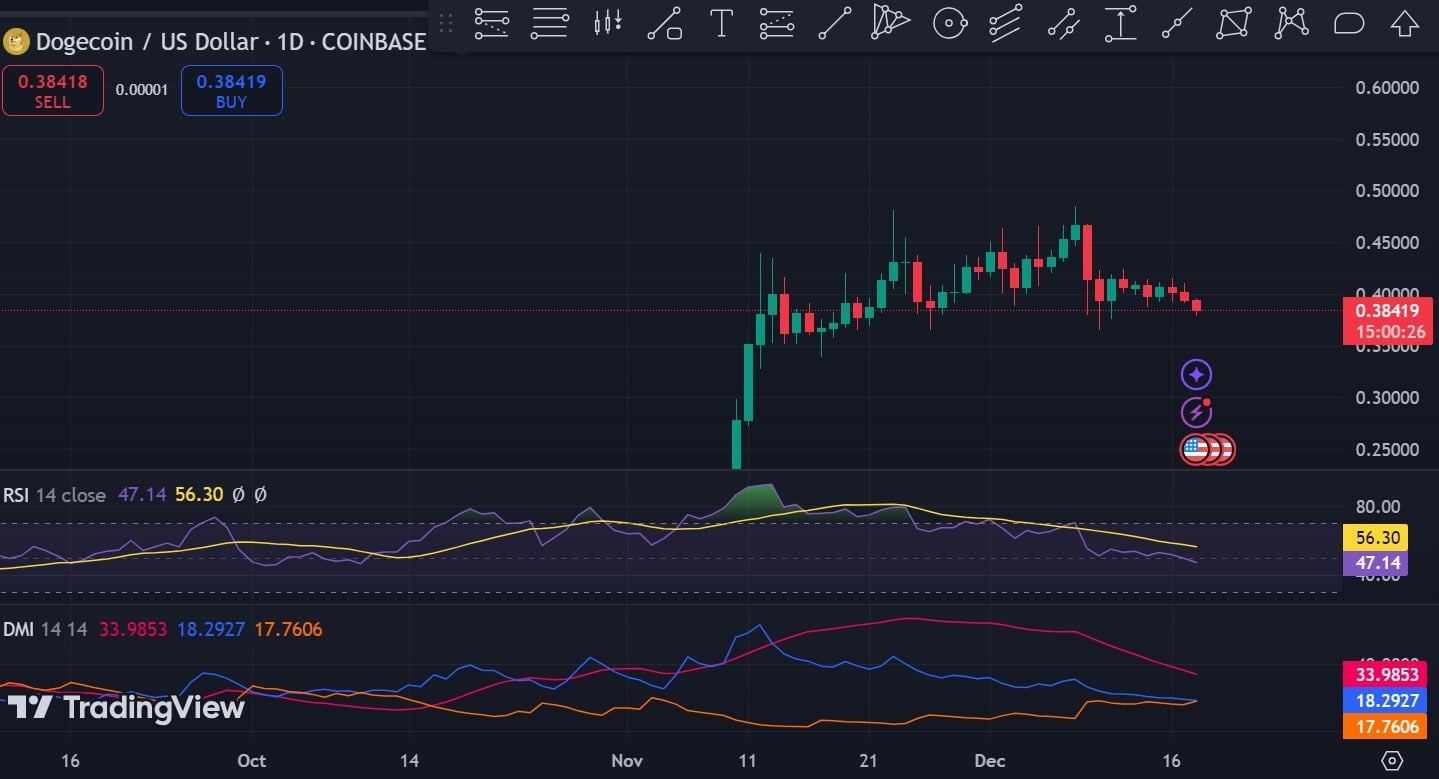Image resolution: width=1439 pixels, height=779 pixels.
Task: Select the RSI indicator legend title
Action: (x=15, y=495)
